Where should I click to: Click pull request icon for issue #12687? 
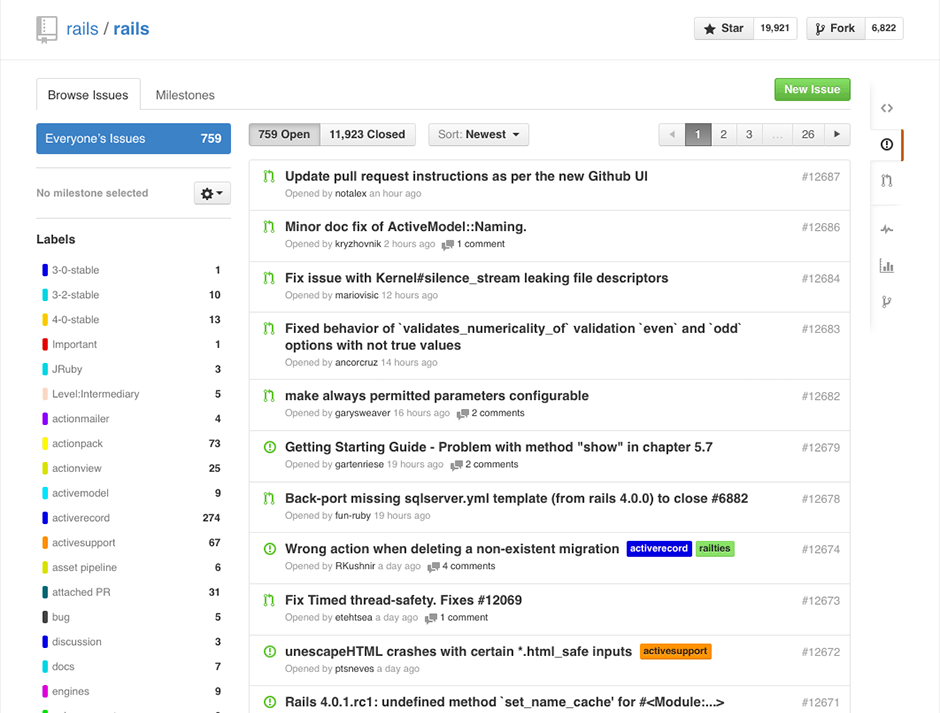pos(269,176)
